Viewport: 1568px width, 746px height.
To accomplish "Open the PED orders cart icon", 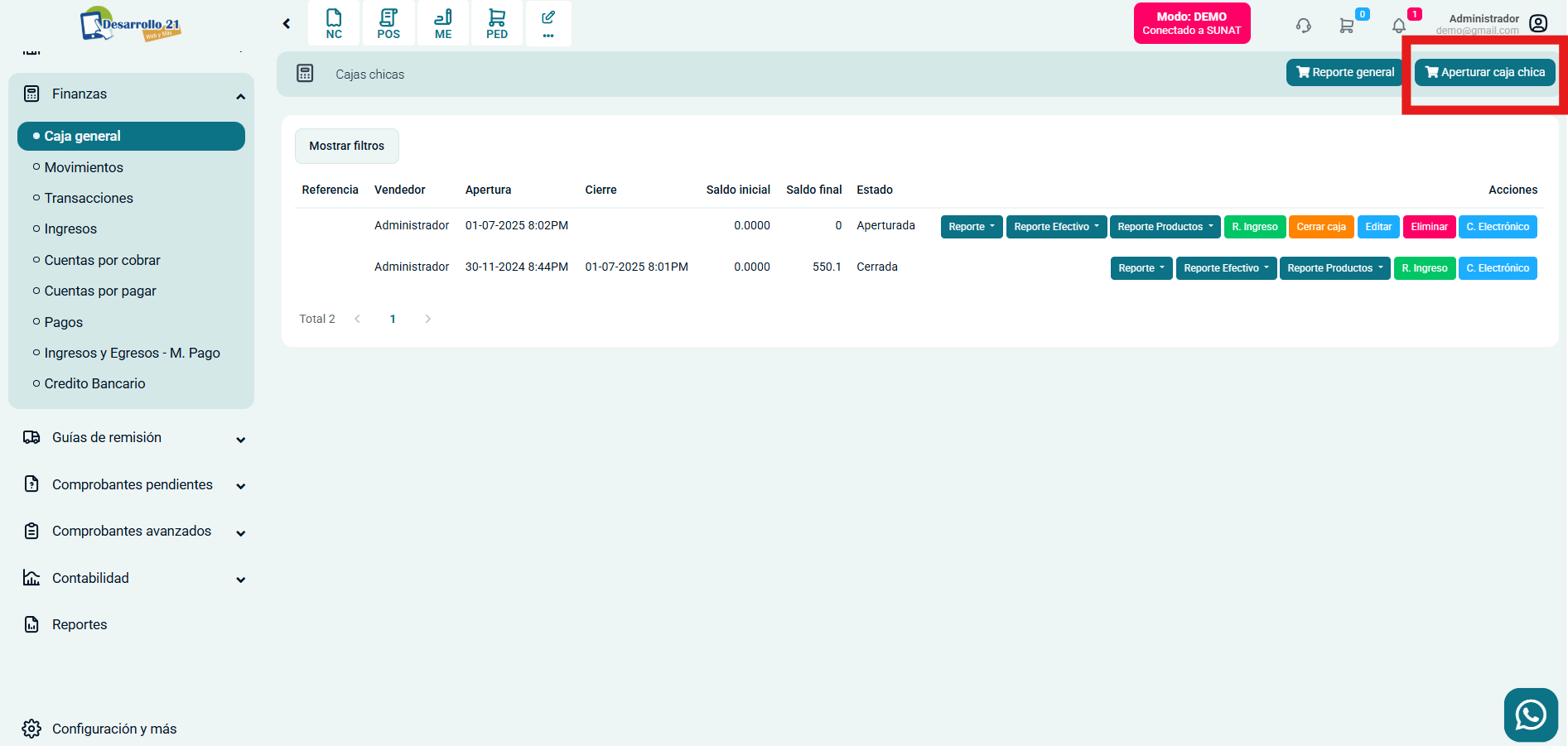I will pos(497,23).
